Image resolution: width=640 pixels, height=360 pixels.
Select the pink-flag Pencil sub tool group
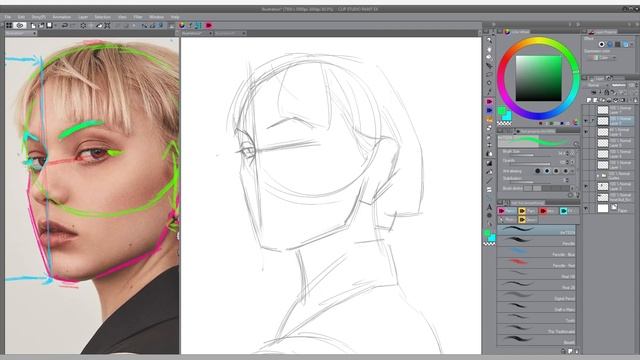[x=507, y=211]
